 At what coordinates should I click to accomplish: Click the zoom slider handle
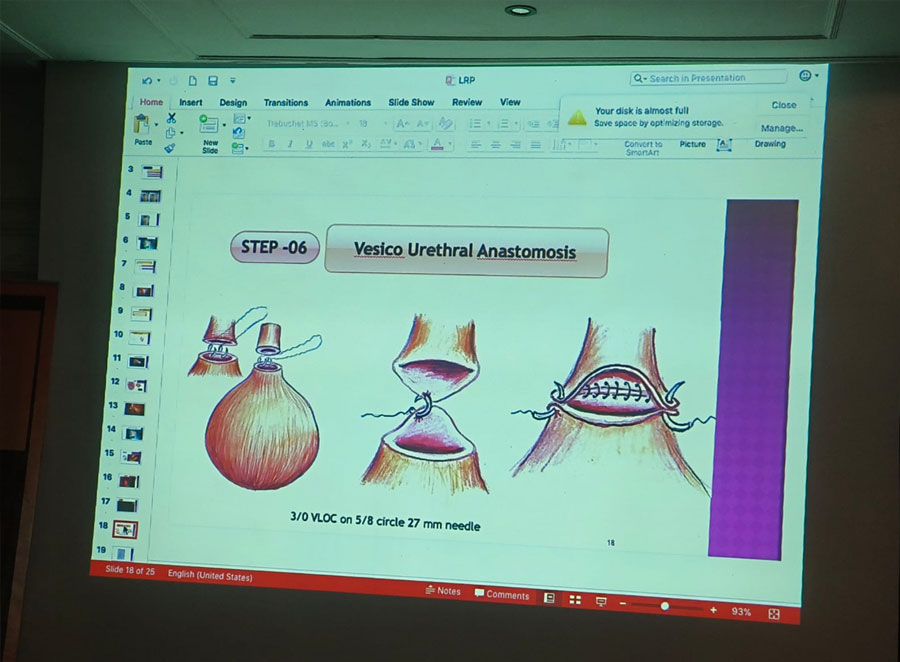665,606
